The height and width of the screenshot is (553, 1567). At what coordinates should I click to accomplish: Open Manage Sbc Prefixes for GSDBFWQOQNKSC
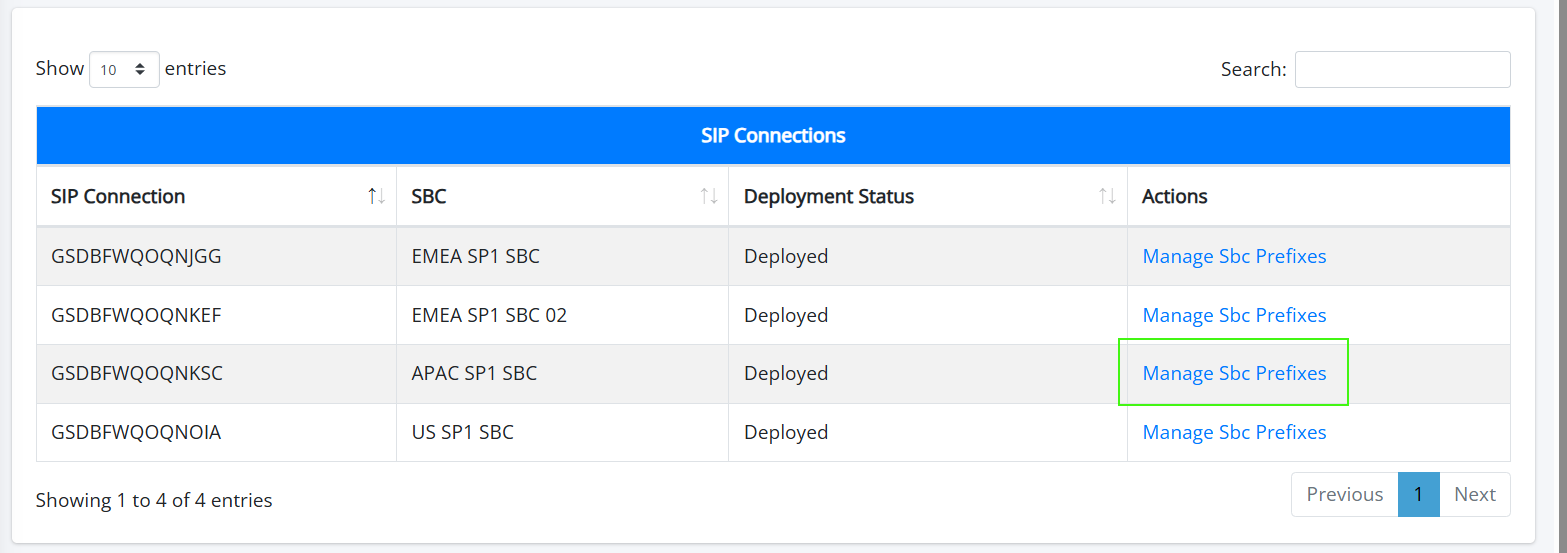[1234, 373]
